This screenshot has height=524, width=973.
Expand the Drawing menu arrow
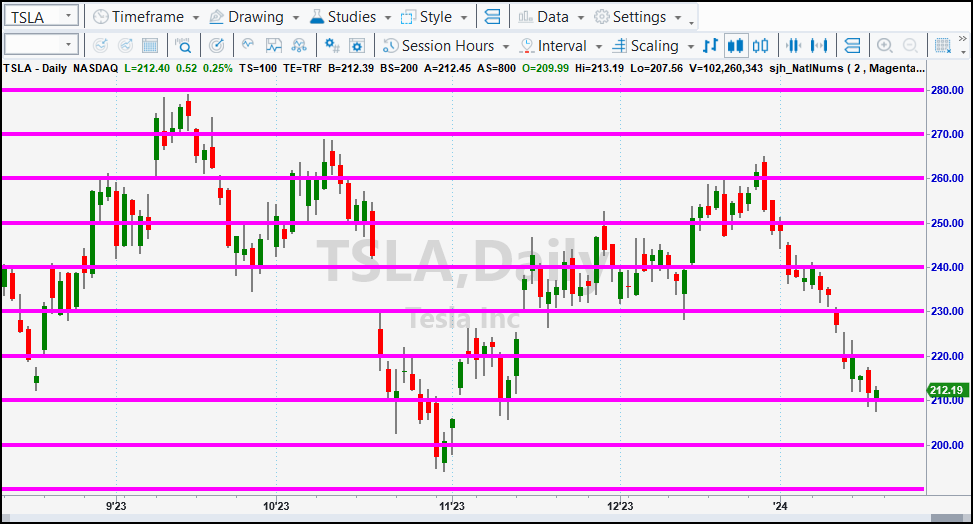click(x=295, y=17)
